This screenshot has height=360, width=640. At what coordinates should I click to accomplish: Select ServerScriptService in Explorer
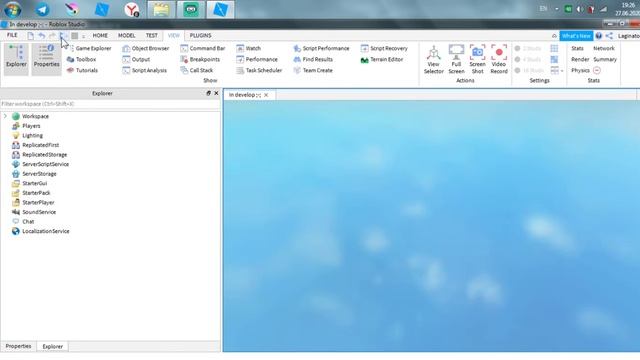point(45,164)
